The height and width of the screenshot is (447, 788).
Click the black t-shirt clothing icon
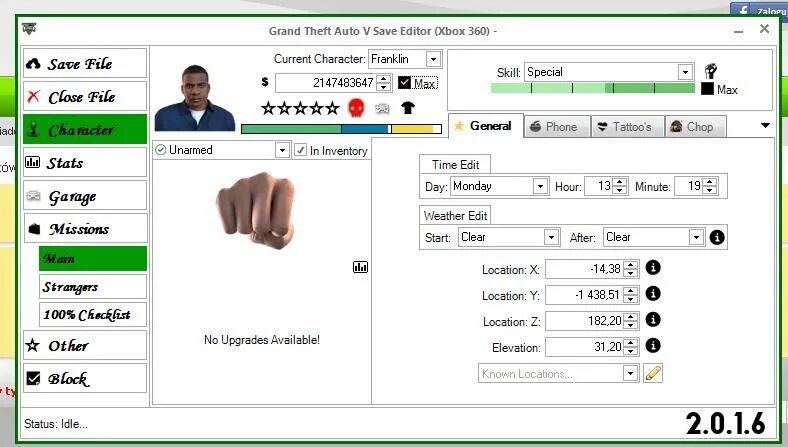(408, 108)
